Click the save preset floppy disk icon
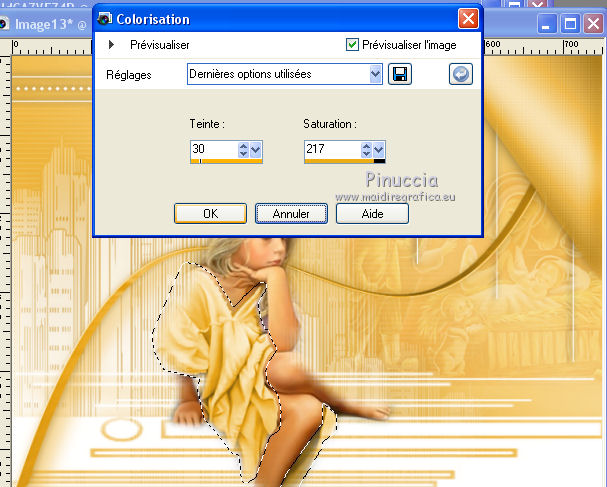The height and width of the screenshot is (487, 607). point(400,74)
